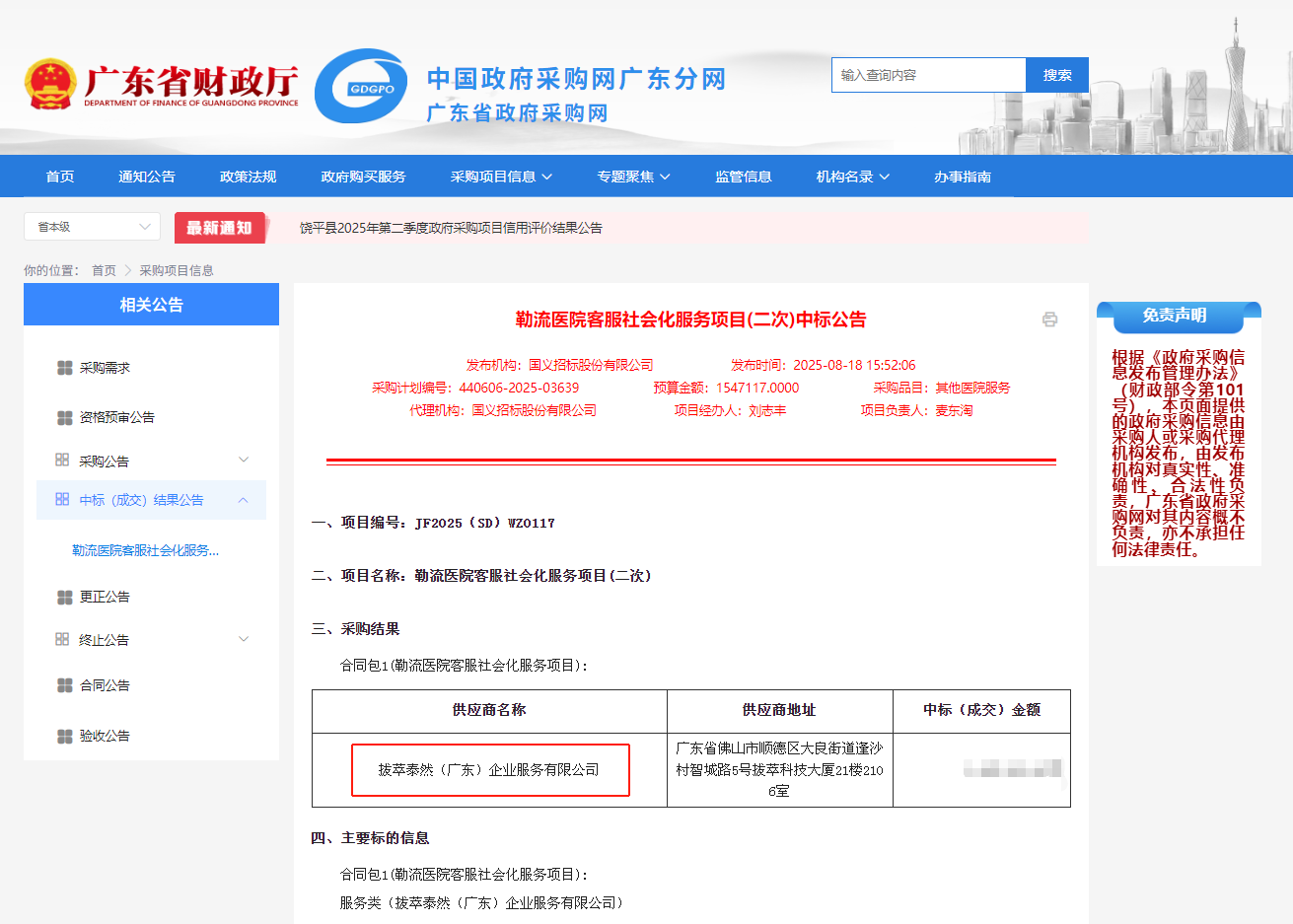The image size is (1293, 924).
Task: Select 勒流医院客服社会化服务 item in sidebar
Action: pyautogui.click(x=145, y=550)
